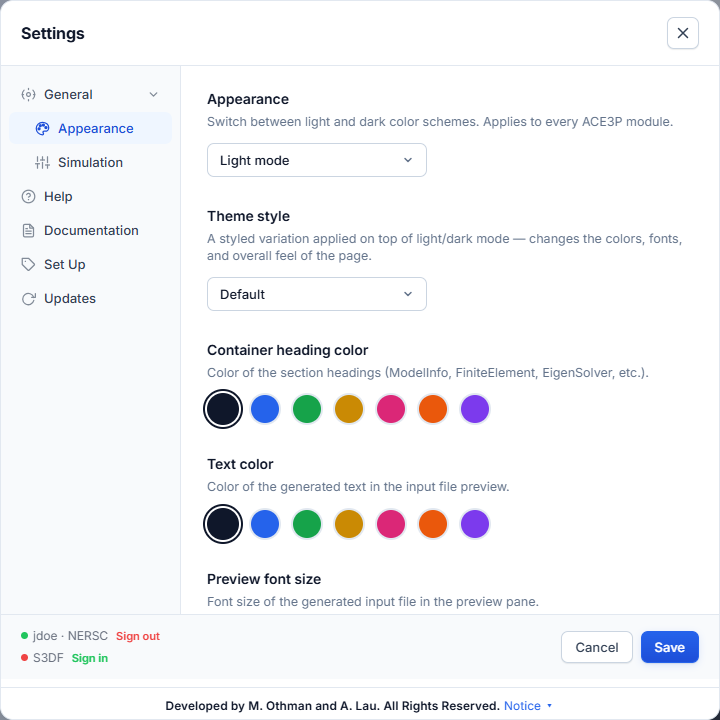720x720 pixels.
Task: Click the Set Up tag icon
Action: click(28, 264)
